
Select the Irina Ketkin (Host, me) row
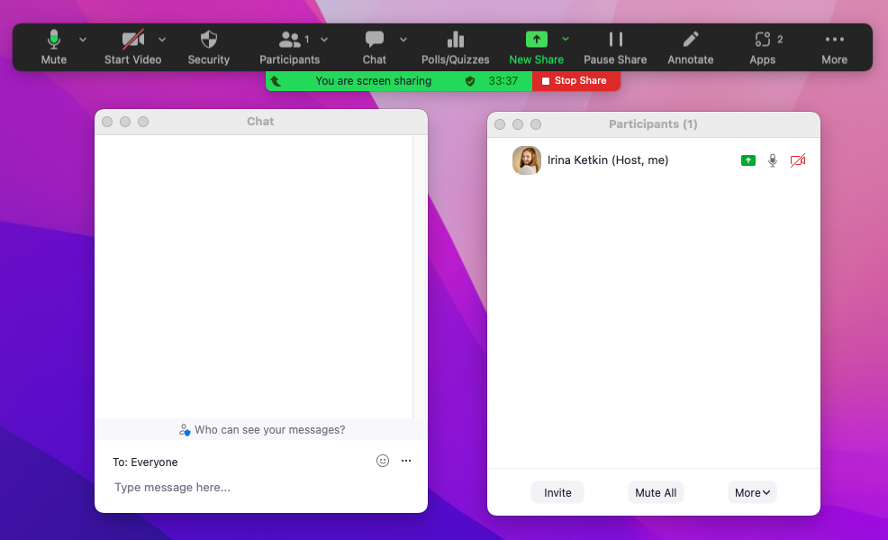[x=654, y=160]
